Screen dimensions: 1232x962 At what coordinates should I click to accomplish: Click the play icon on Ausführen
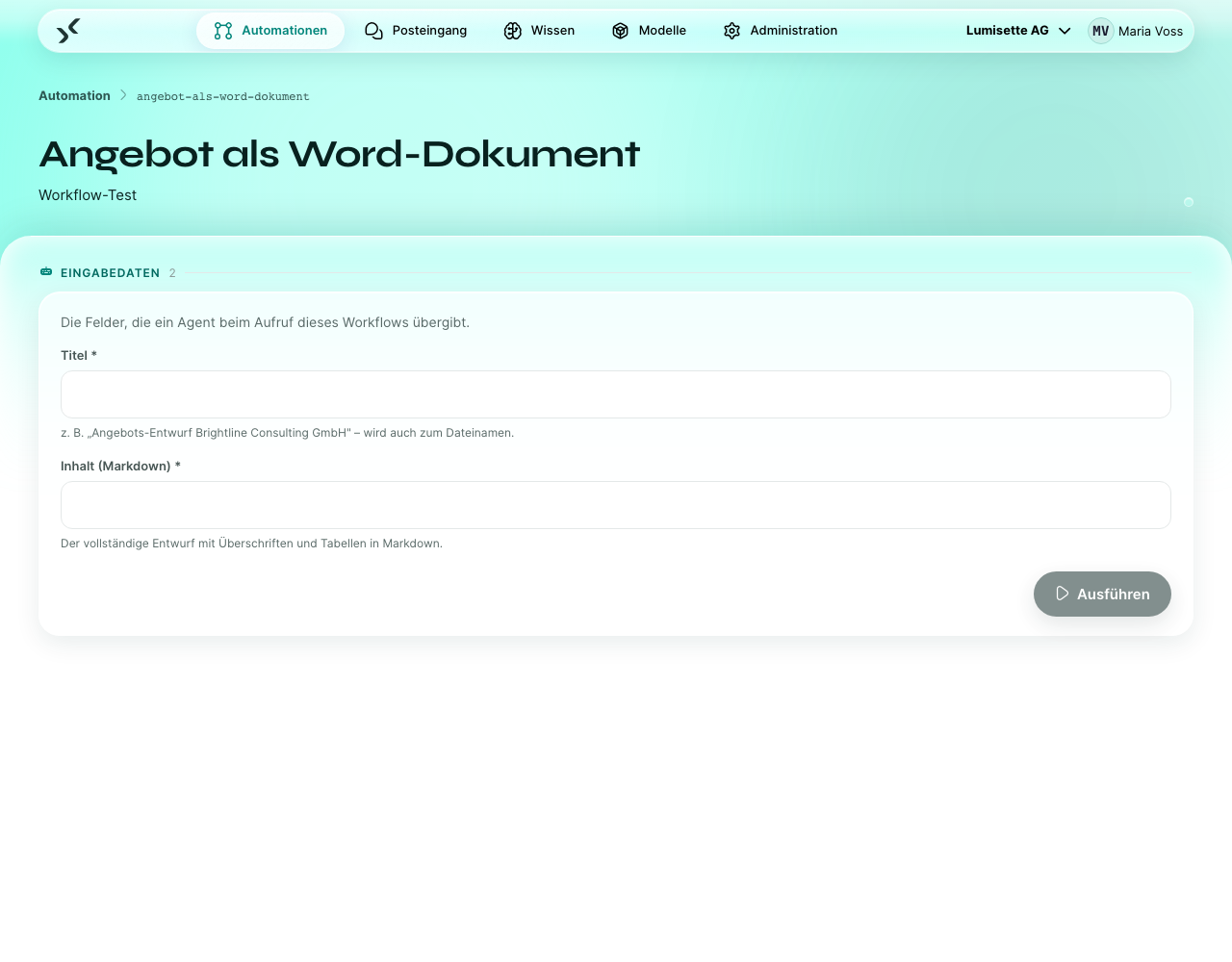coord(1063,594)
